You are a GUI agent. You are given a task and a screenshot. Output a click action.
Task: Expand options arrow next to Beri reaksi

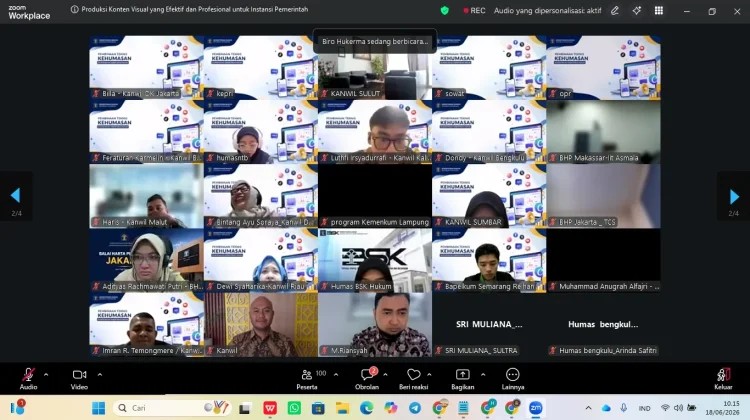point(429,375)
